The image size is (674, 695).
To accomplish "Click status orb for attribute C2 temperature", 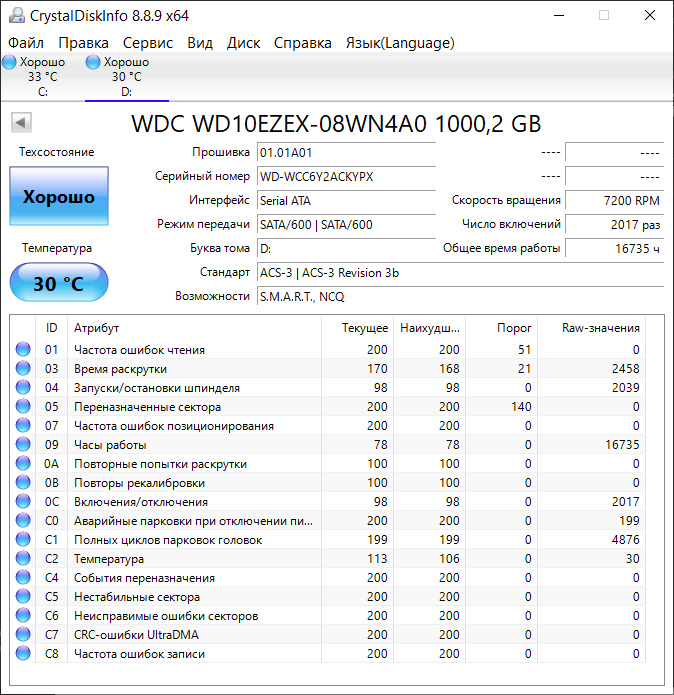I will coord(23,558).
